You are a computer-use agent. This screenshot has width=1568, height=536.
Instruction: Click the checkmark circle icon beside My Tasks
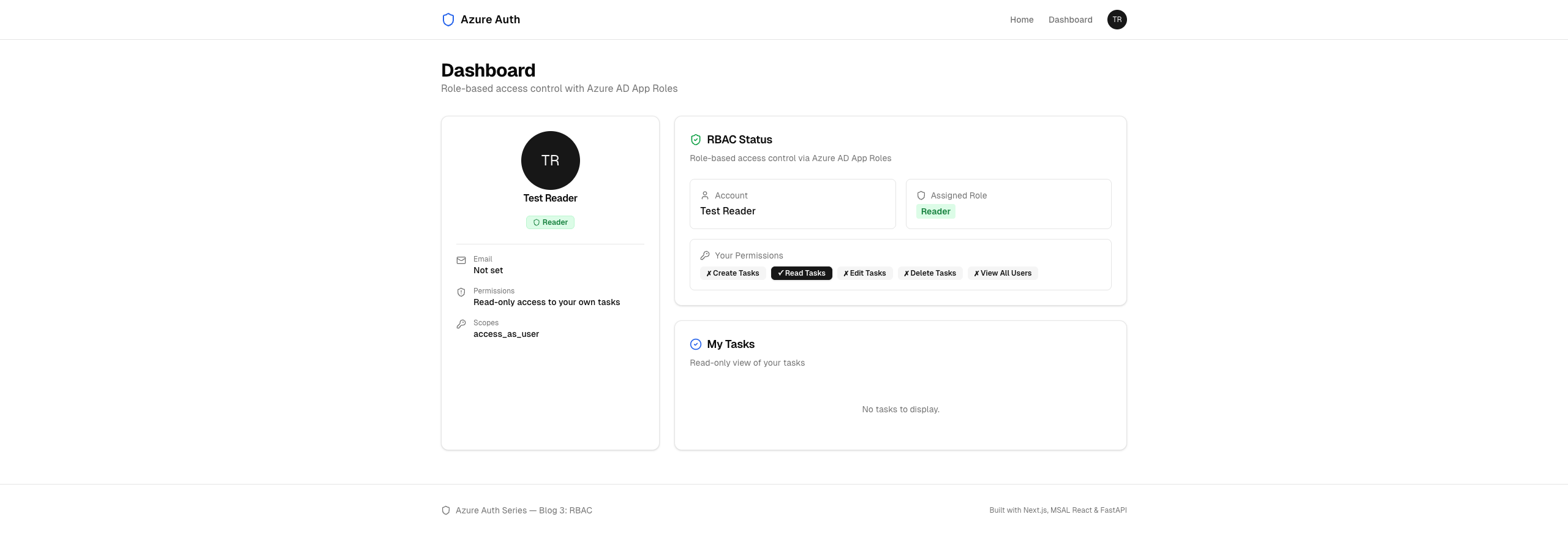695,344
